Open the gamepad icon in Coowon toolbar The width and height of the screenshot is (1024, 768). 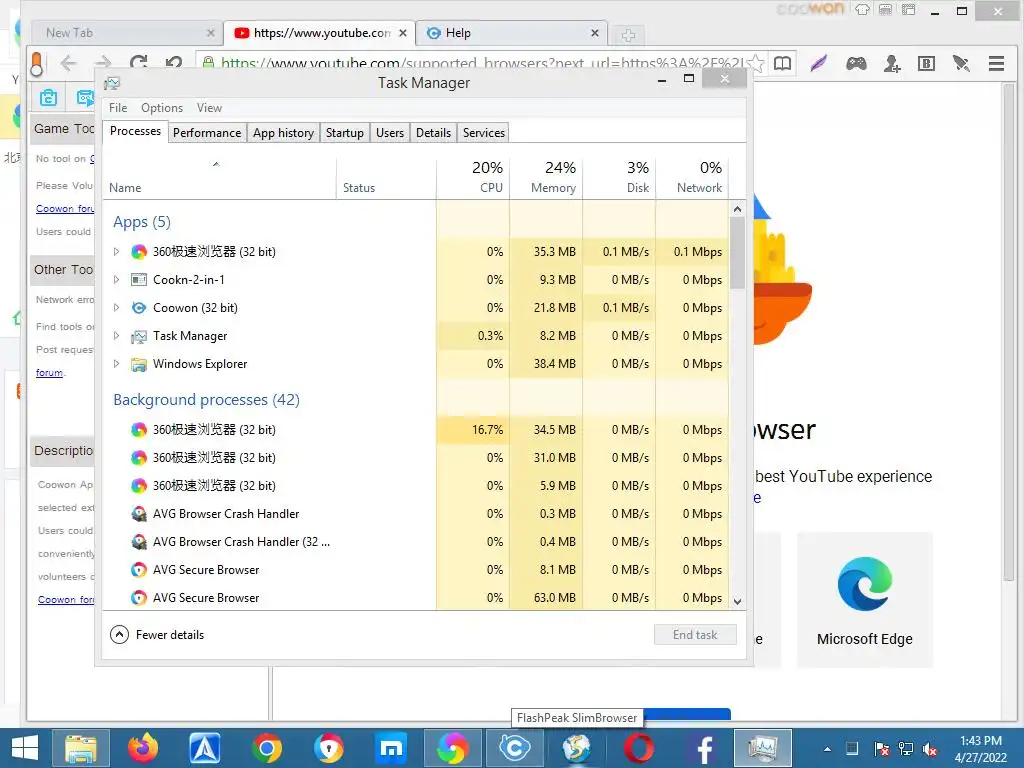[856, 63]
